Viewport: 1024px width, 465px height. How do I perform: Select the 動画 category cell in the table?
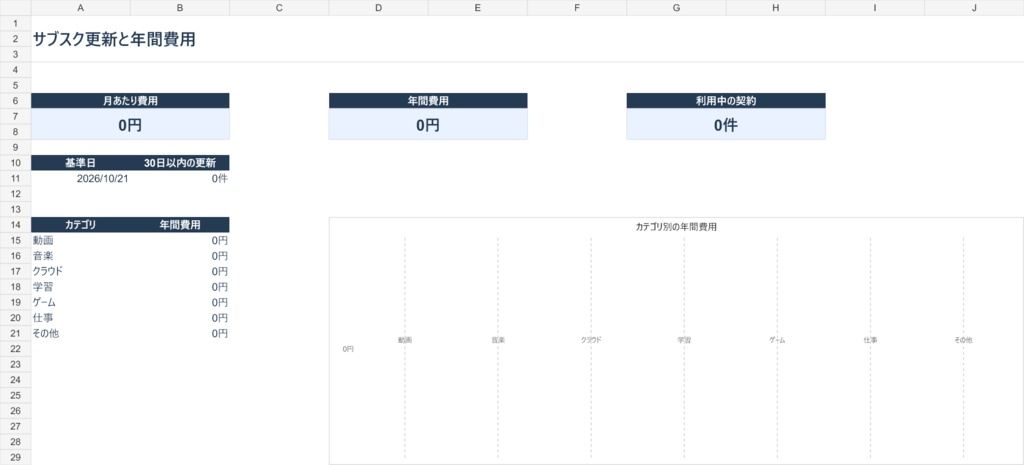tap(81, 240)
